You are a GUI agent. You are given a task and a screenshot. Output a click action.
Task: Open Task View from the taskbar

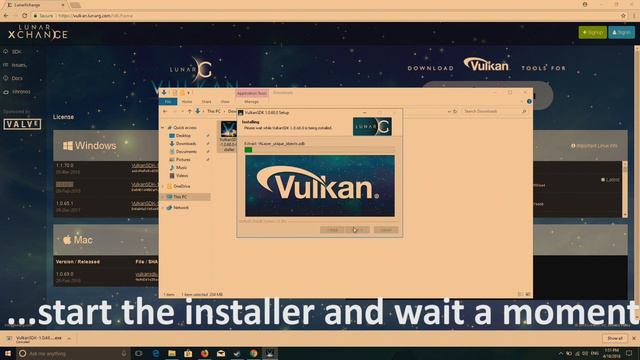click(x=139, y=353)
